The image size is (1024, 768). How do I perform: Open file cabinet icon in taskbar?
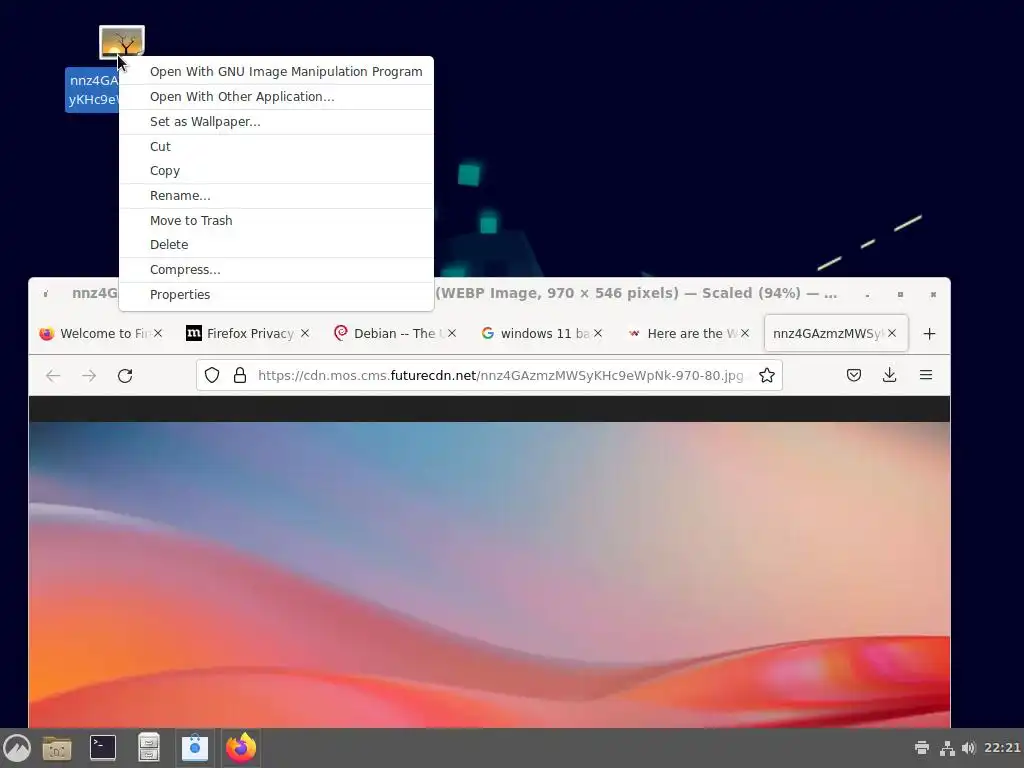[149, 748]
